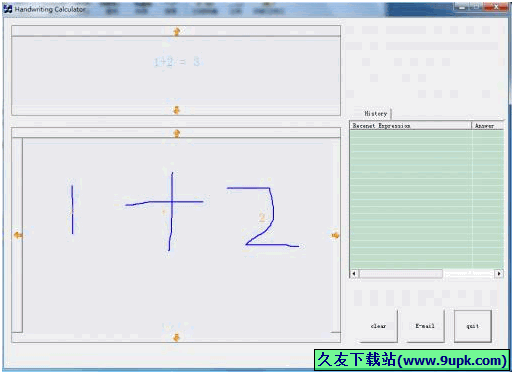Click the quit button
Viewport: 513px width, 374px height.
(473, 326)
